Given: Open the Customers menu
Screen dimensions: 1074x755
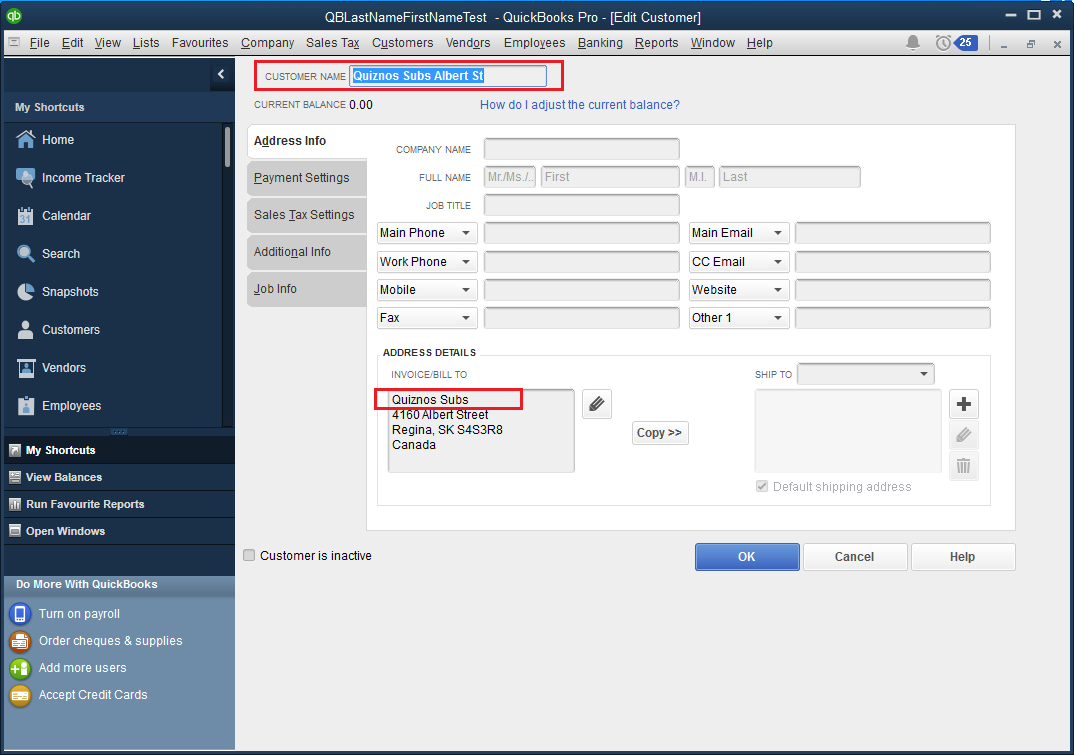Looking at the screenshot, I should point(403,42).
